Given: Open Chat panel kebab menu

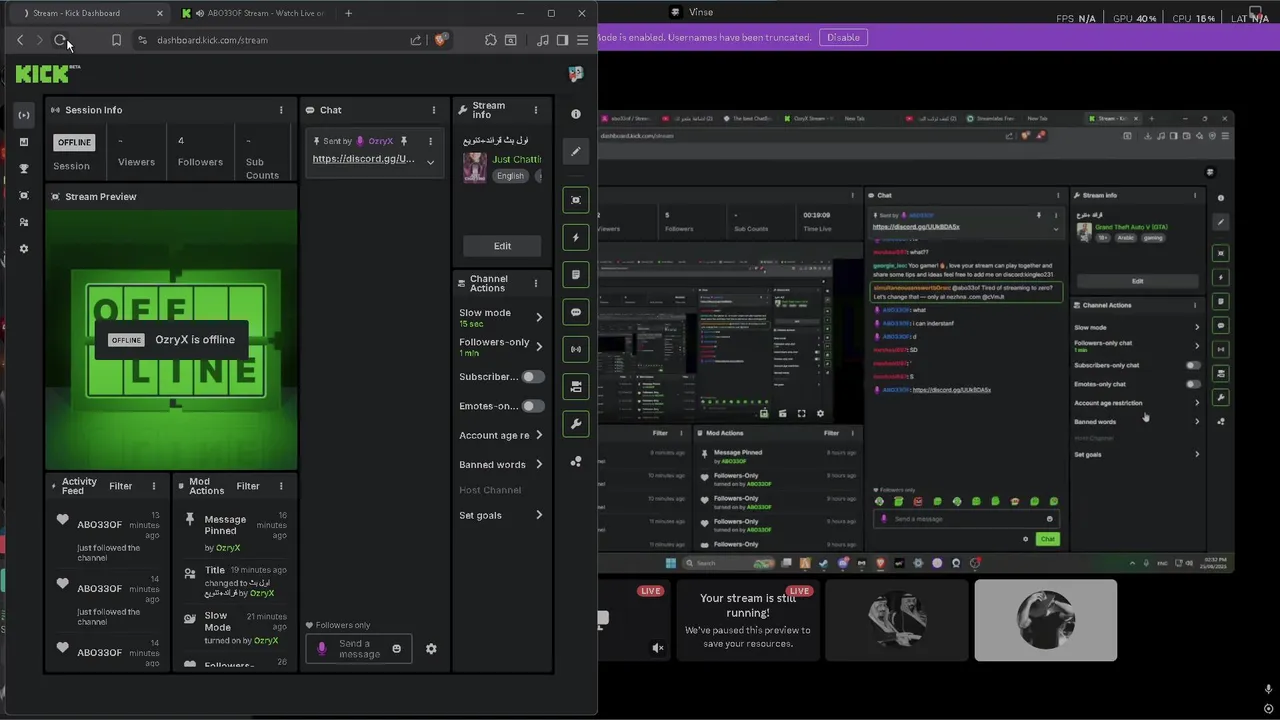Looking at the screenshot, I should tap(434, 110).
